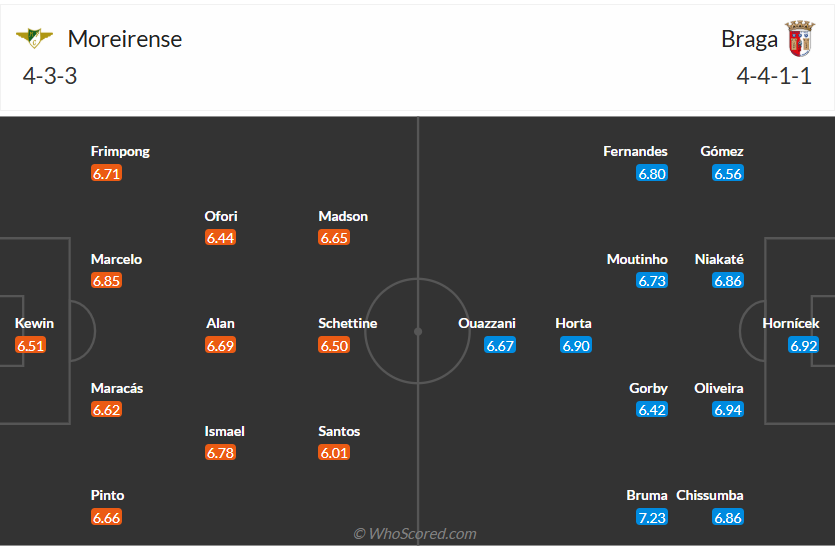The width and height of the screenshot is (838, 546).
Task: Click Braga 4-4-1-1 formation label
Action: [x=774, y=76]
